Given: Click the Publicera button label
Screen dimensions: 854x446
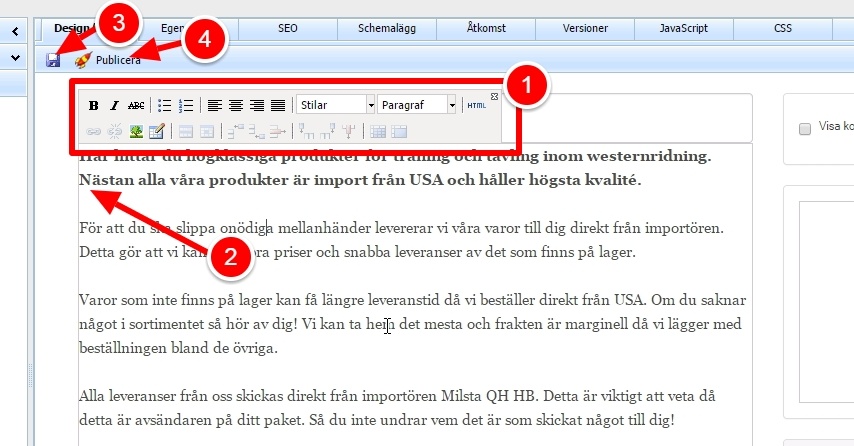Looking at the screenshot, I should coord(118,60).
